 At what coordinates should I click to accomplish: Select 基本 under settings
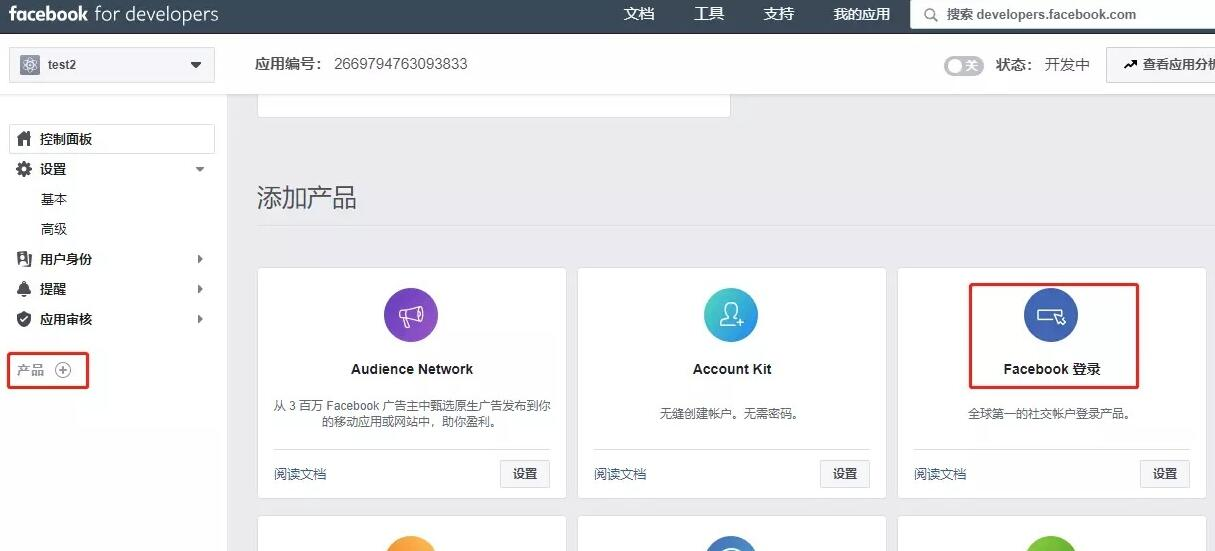pyautogui.click(x=54, y=199)
